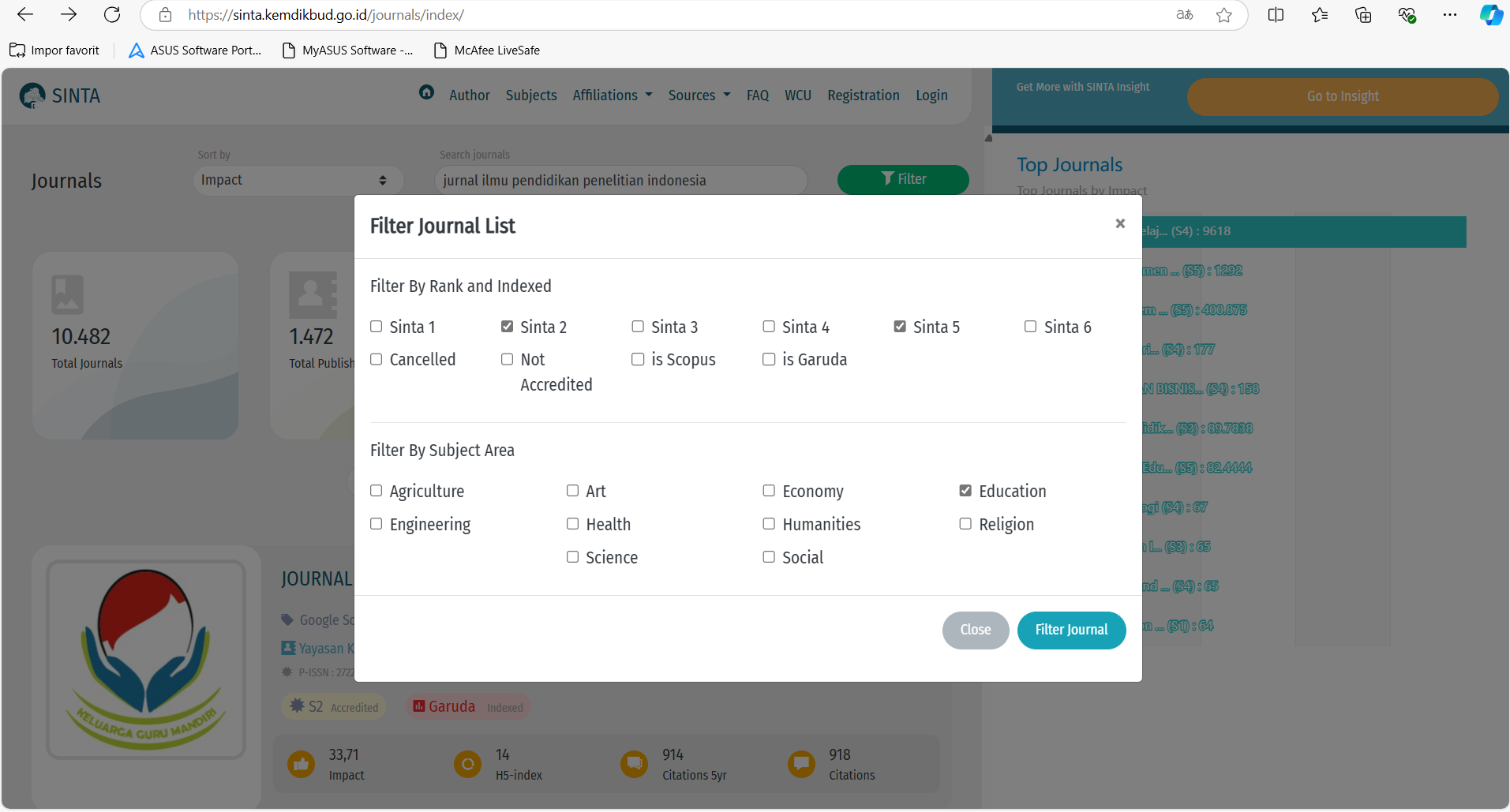Click the browser back arrow
This screenshot has width=1510, height=812.
tap(25, 15)
